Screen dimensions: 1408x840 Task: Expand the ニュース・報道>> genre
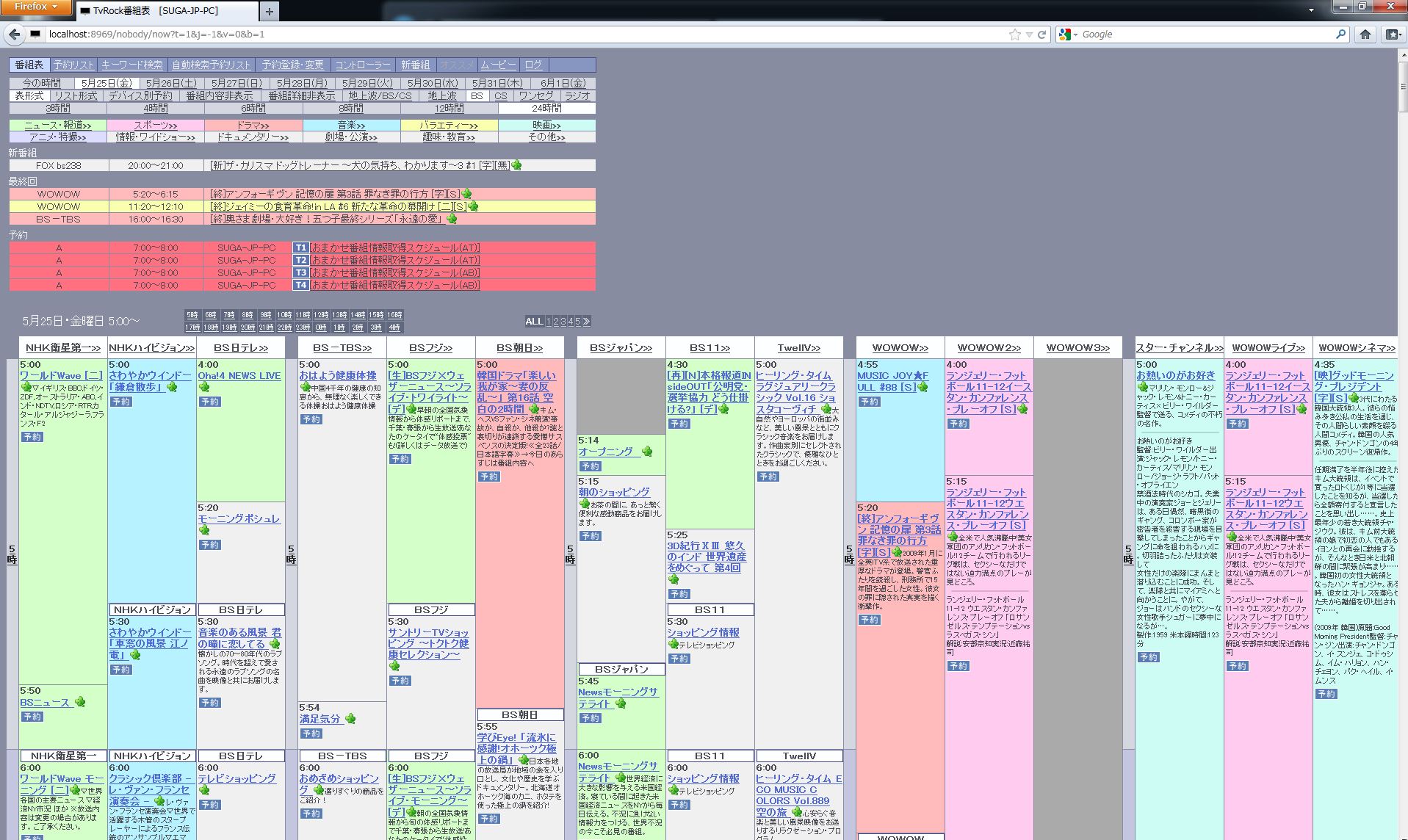click(x=58, y=126)
